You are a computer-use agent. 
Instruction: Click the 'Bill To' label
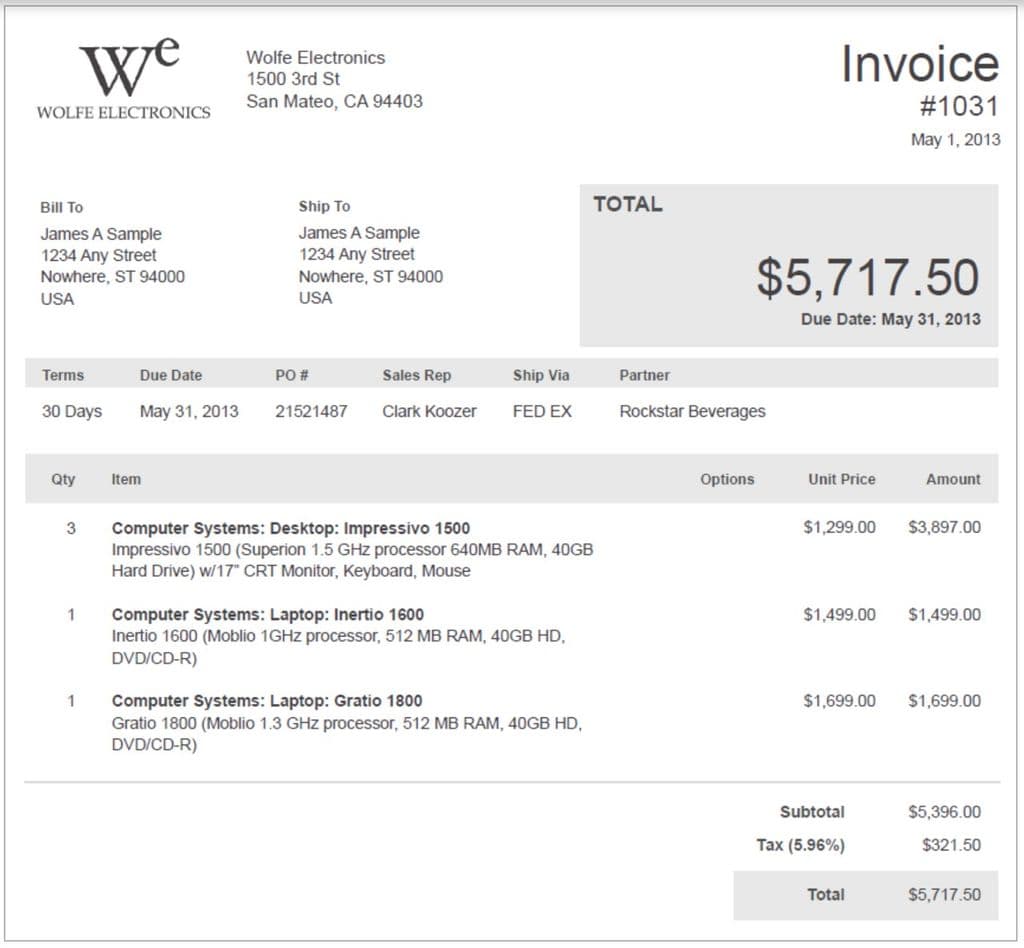(61, 208)
